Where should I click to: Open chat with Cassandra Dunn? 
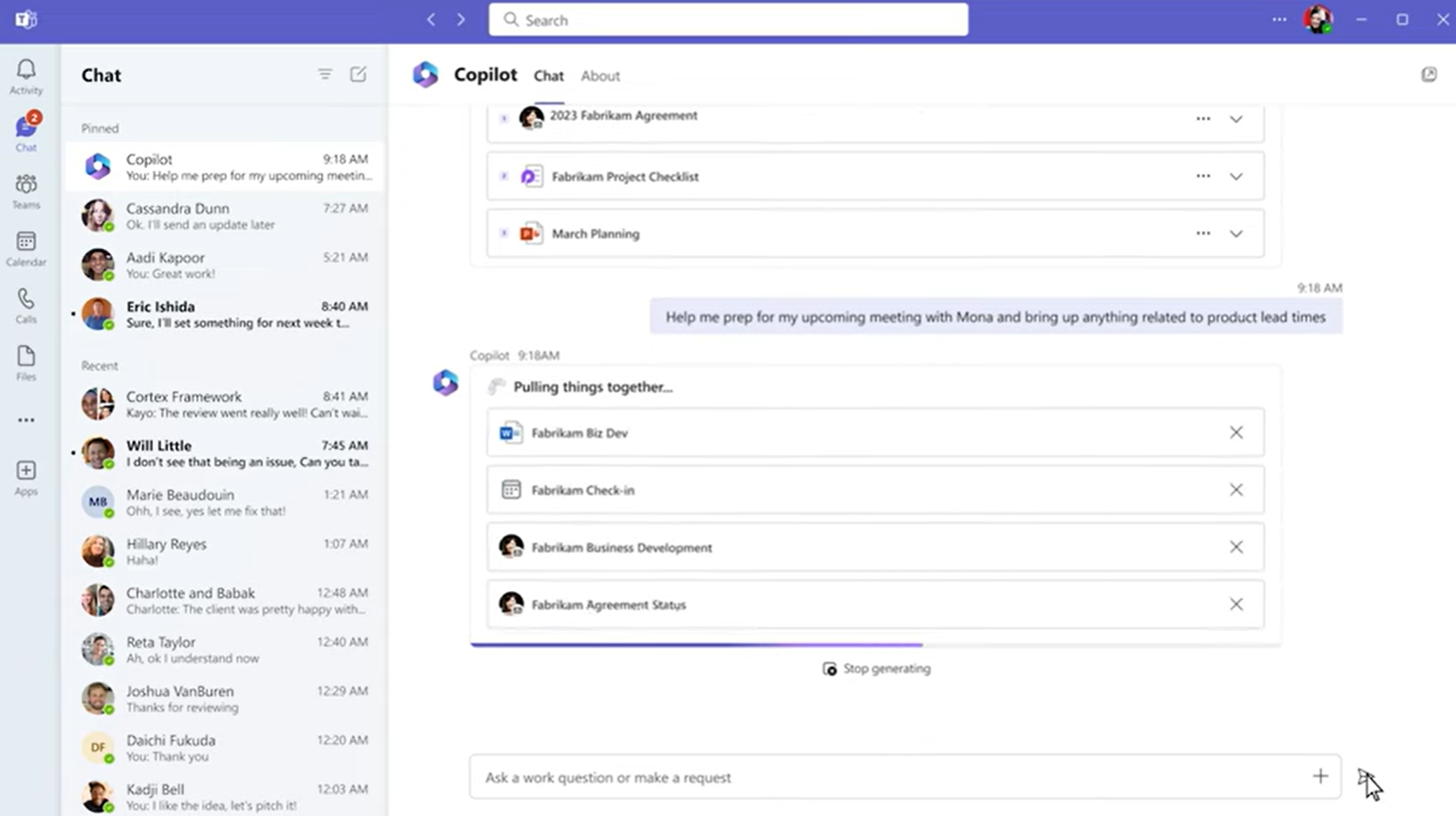click(225, 215)
